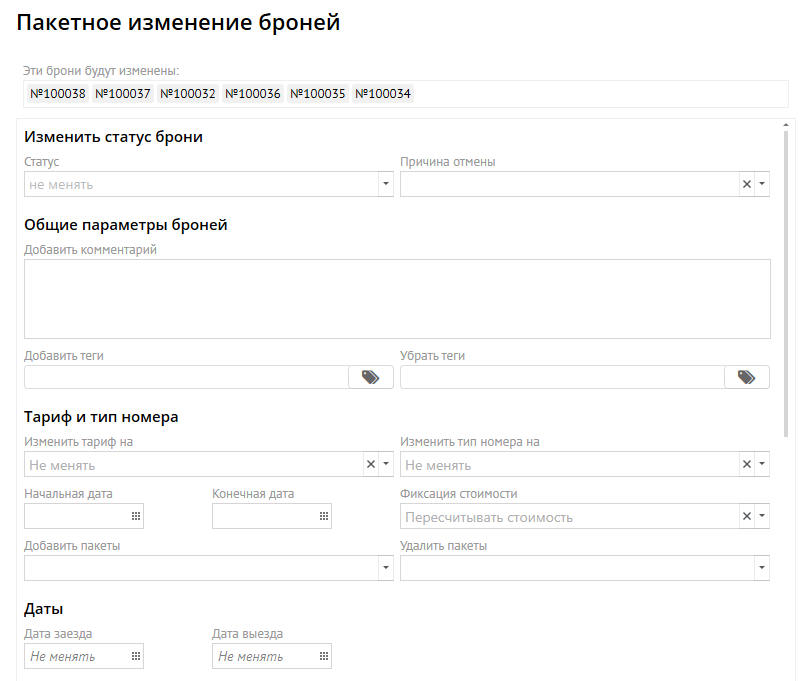Clear the Причина отмены selection

coord(746,184)
